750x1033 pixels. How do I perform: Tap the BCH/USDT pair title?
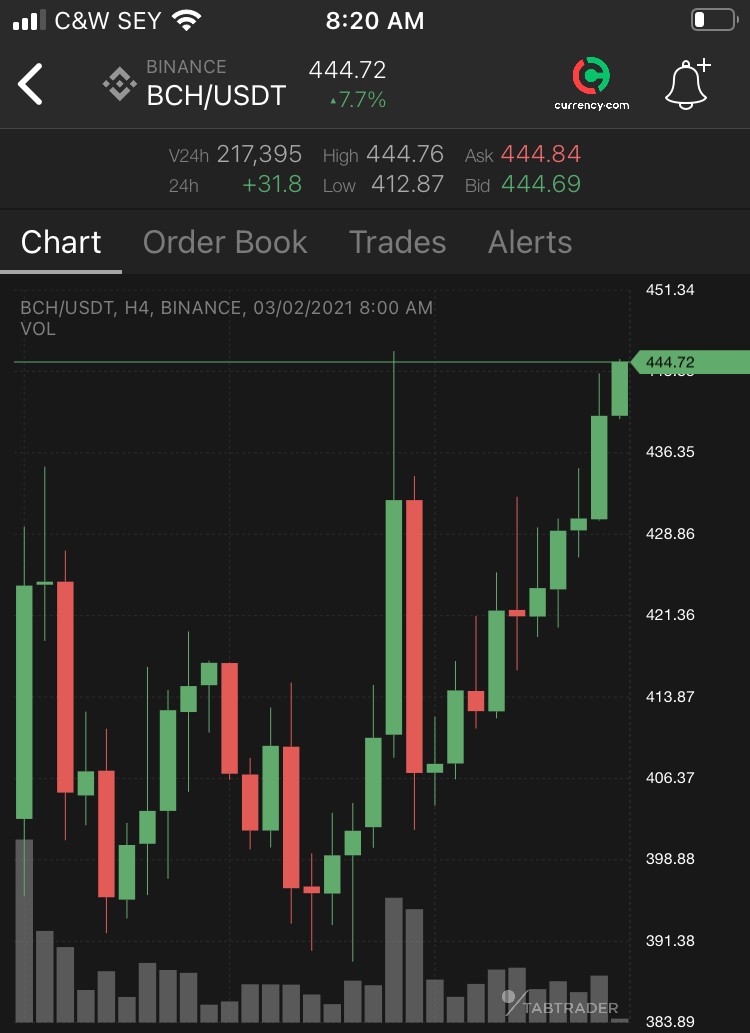click(216, 96)
